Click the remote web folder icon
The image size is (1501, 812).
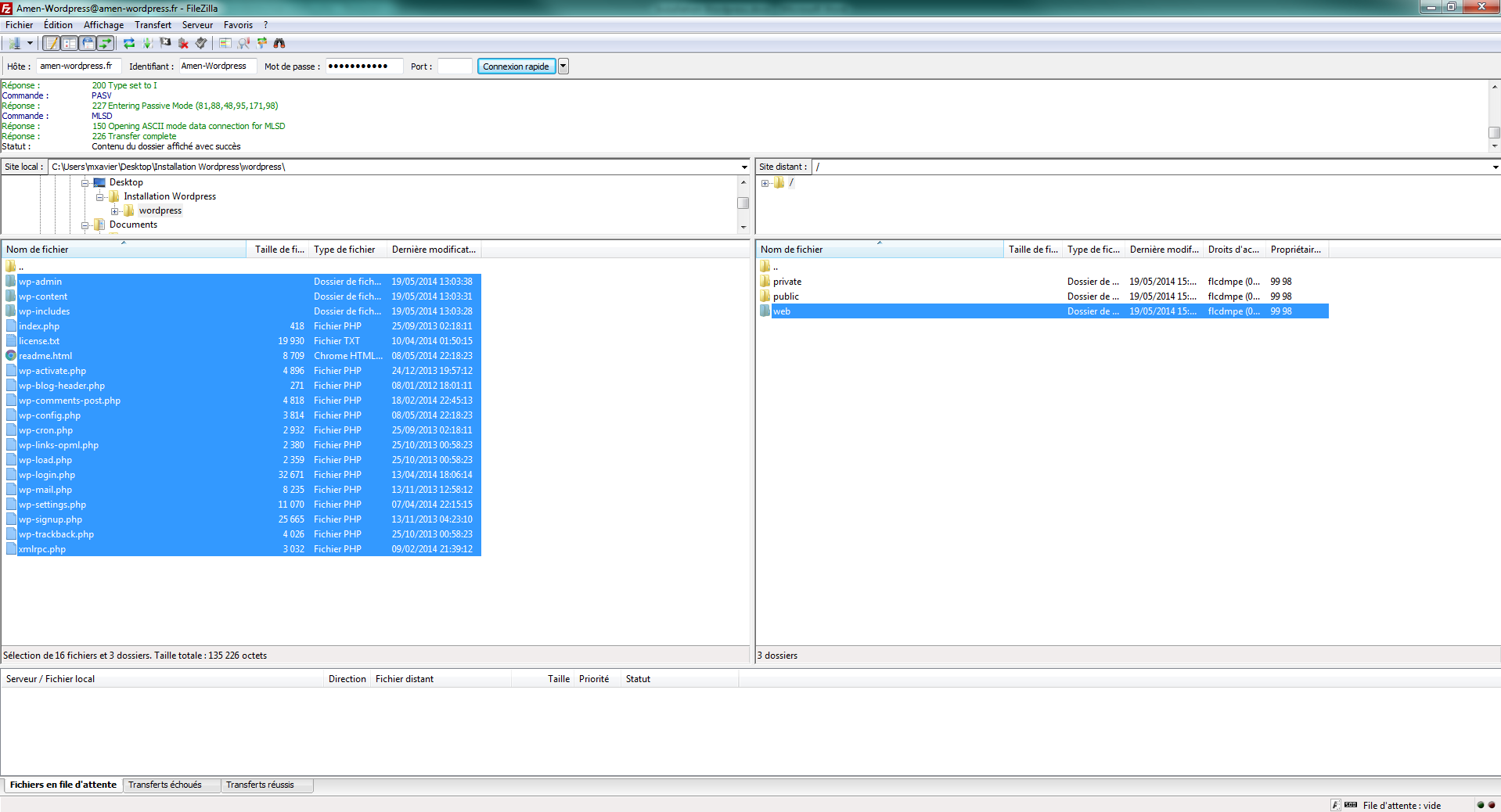pyautogui.click(x=765, y=311)
